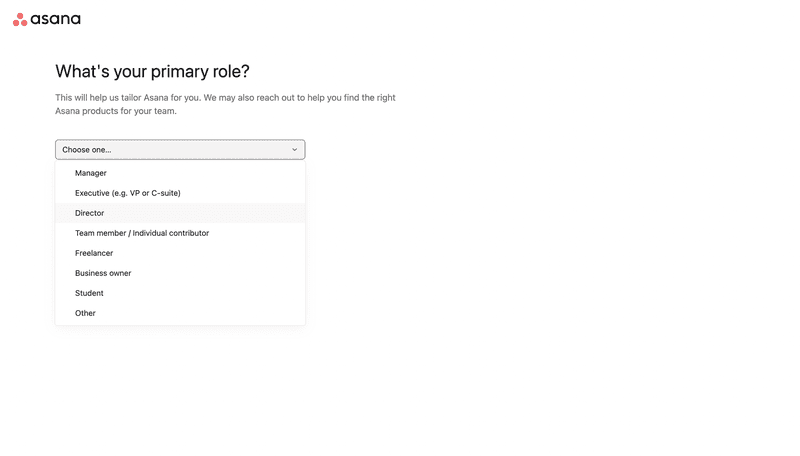The image size is (800, 456).
Task: Select Business owner from the list
Action: (x=103, y=273)
